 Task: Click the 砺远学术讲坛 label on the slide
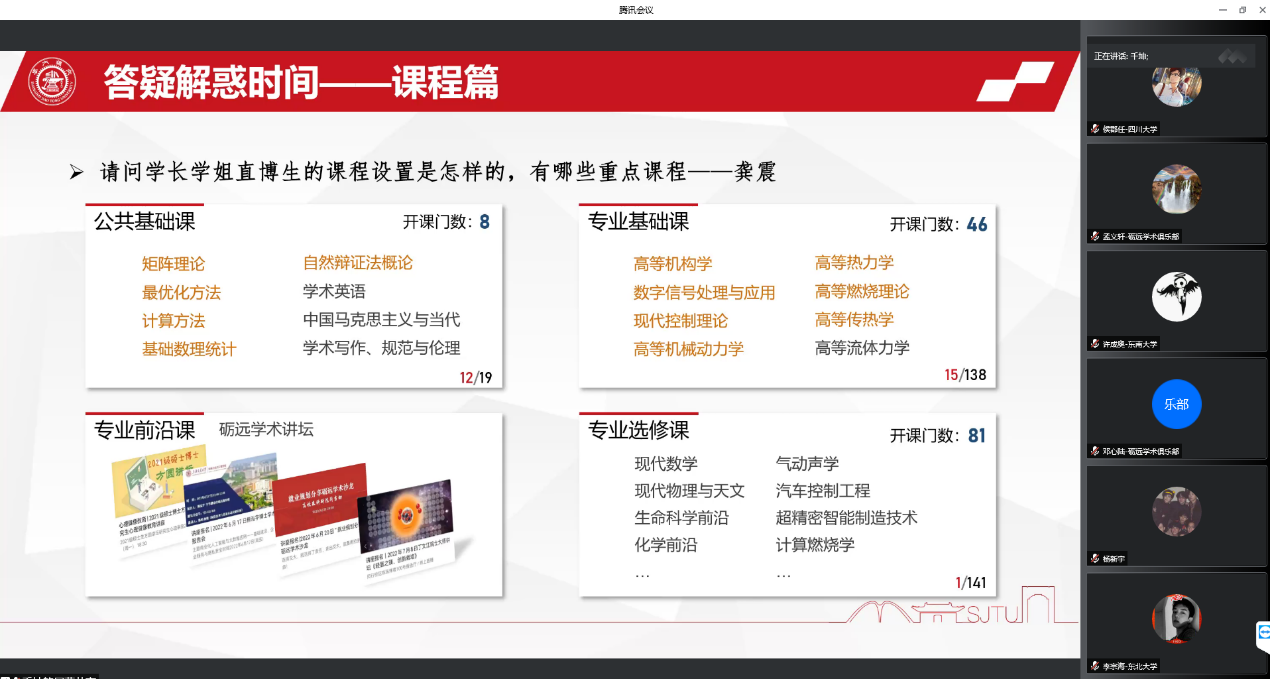click(x=266, y=429)
